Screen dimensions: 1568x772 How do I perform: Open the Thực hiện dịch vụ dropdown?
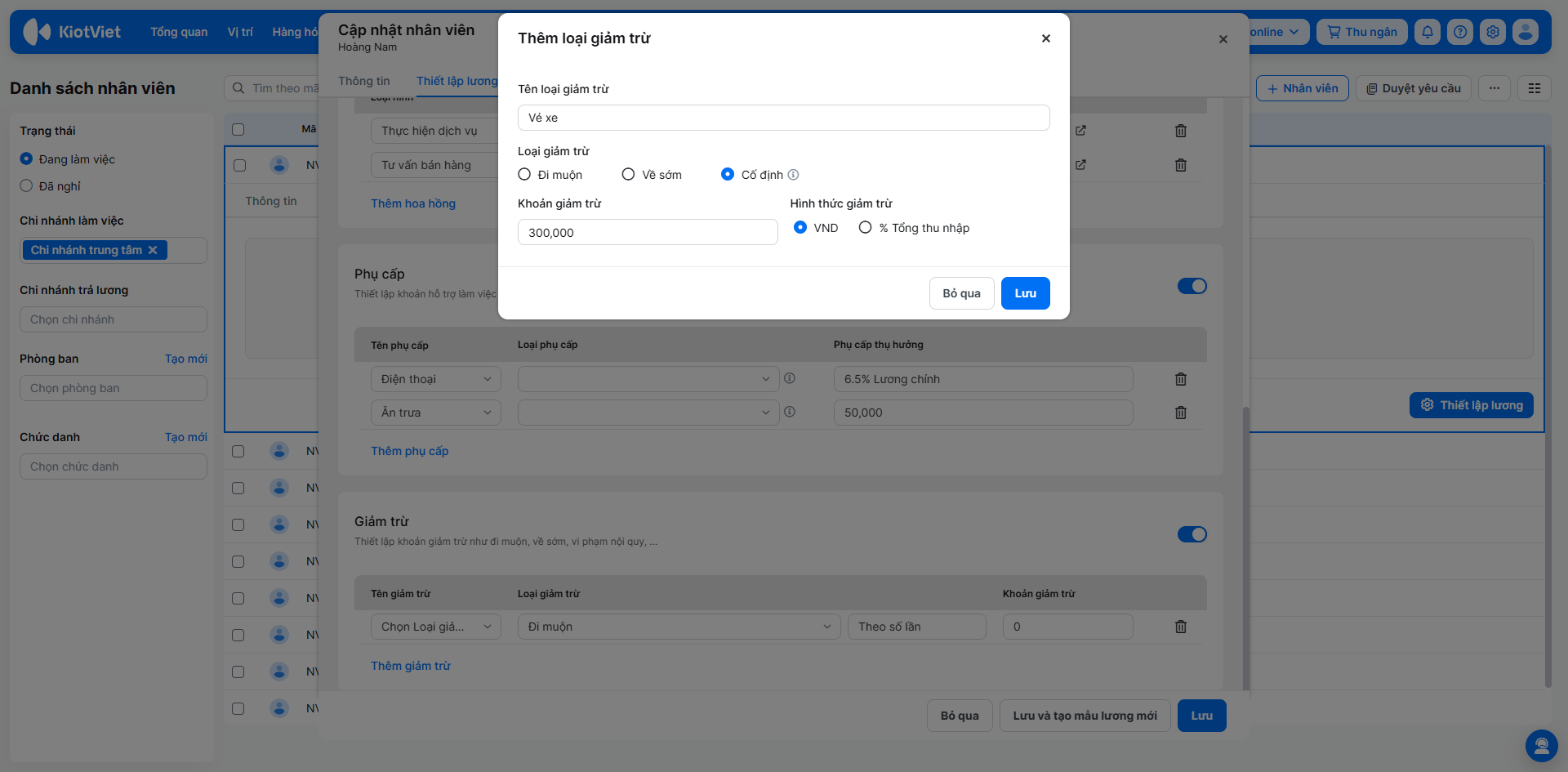(x=434, y=131)
